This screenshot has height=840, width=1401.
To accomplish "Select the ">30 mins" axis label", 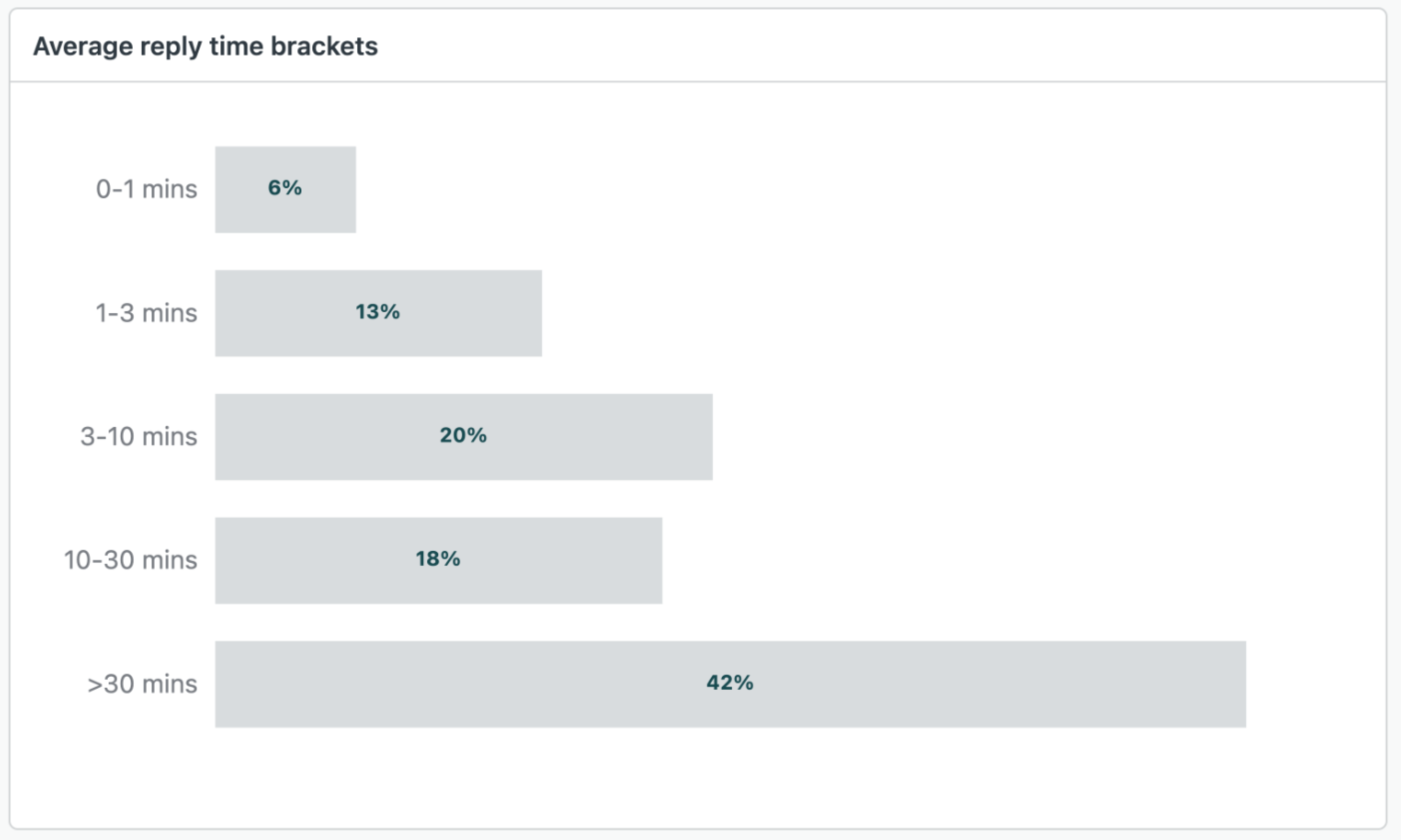I will coord(143,684).
